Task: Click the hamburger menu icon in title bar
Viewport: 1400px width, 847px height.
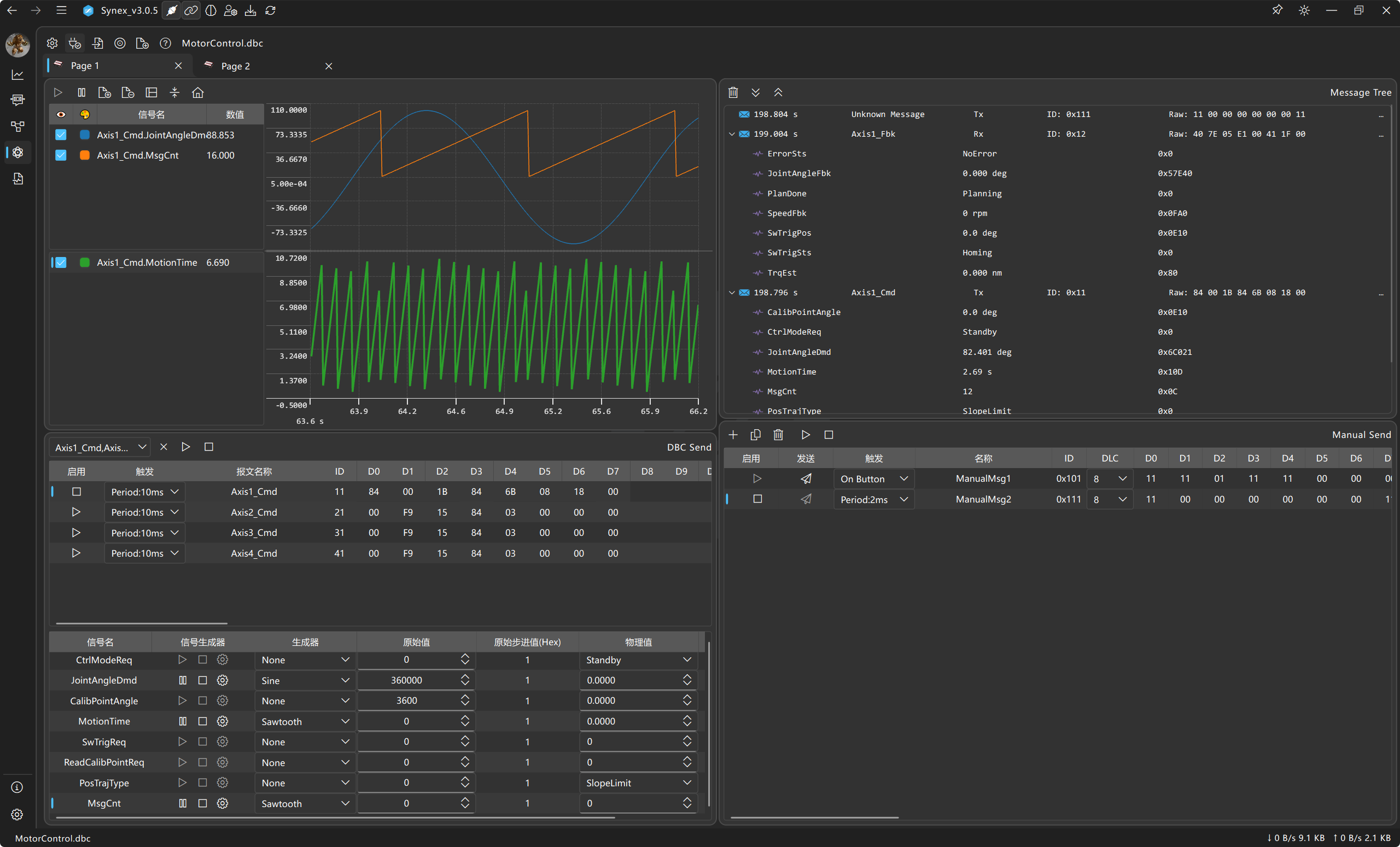Action: pyautogui.click(x=61, y=10)
